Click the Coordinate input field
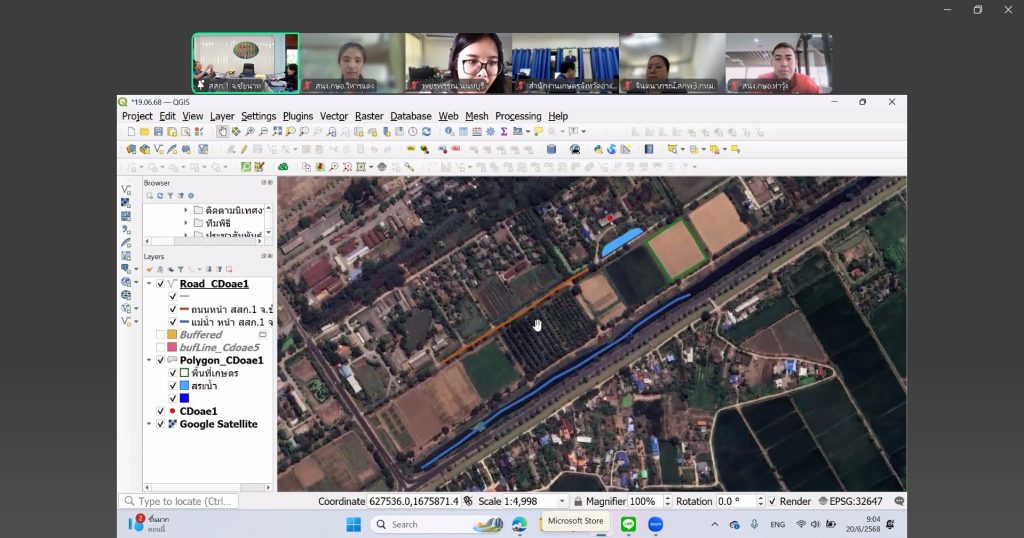This screenshot has width=1024, height=538. pyautogui.click(x=414, y=501)
